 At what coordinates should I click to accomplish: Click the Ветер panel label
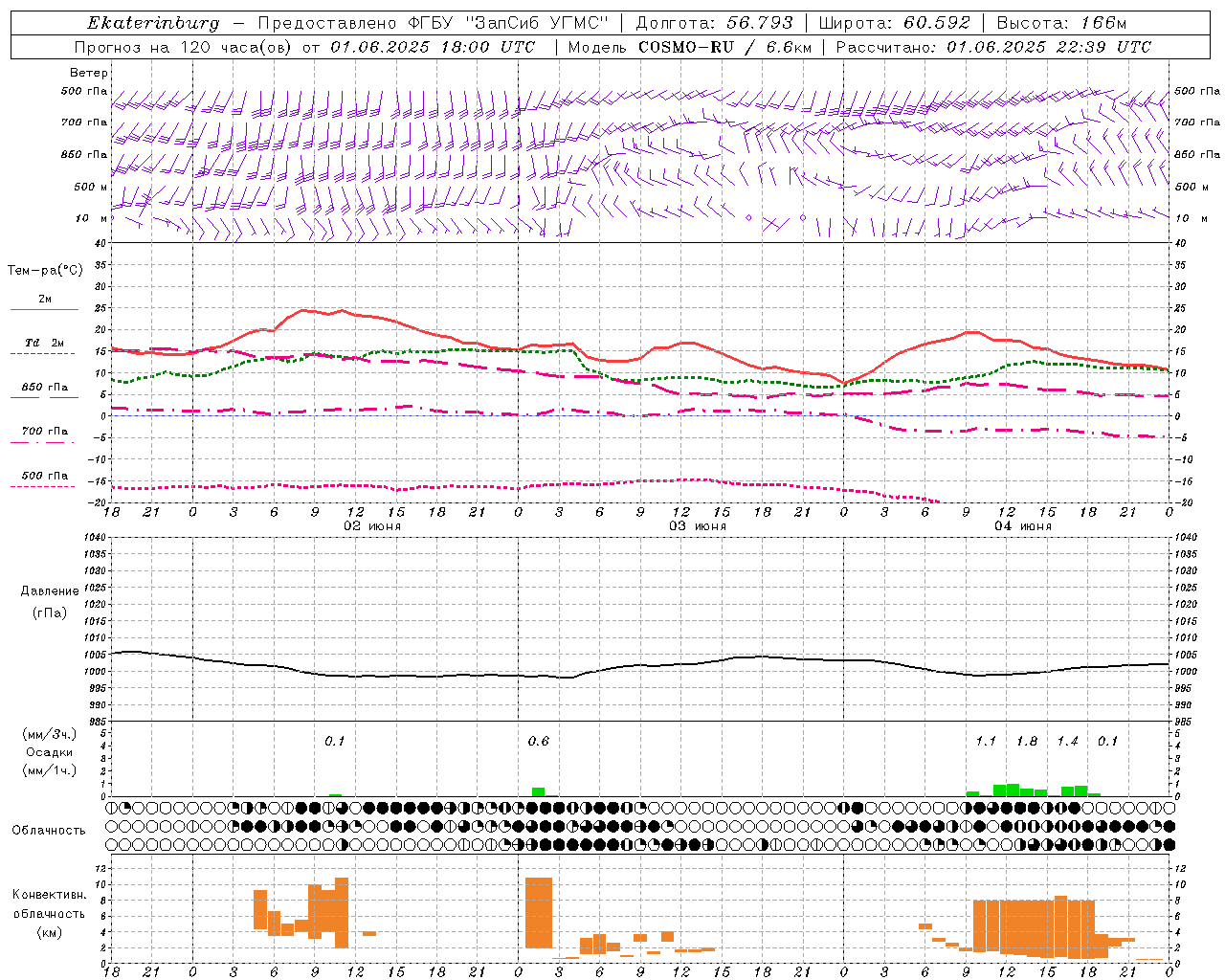click(89, 73)
